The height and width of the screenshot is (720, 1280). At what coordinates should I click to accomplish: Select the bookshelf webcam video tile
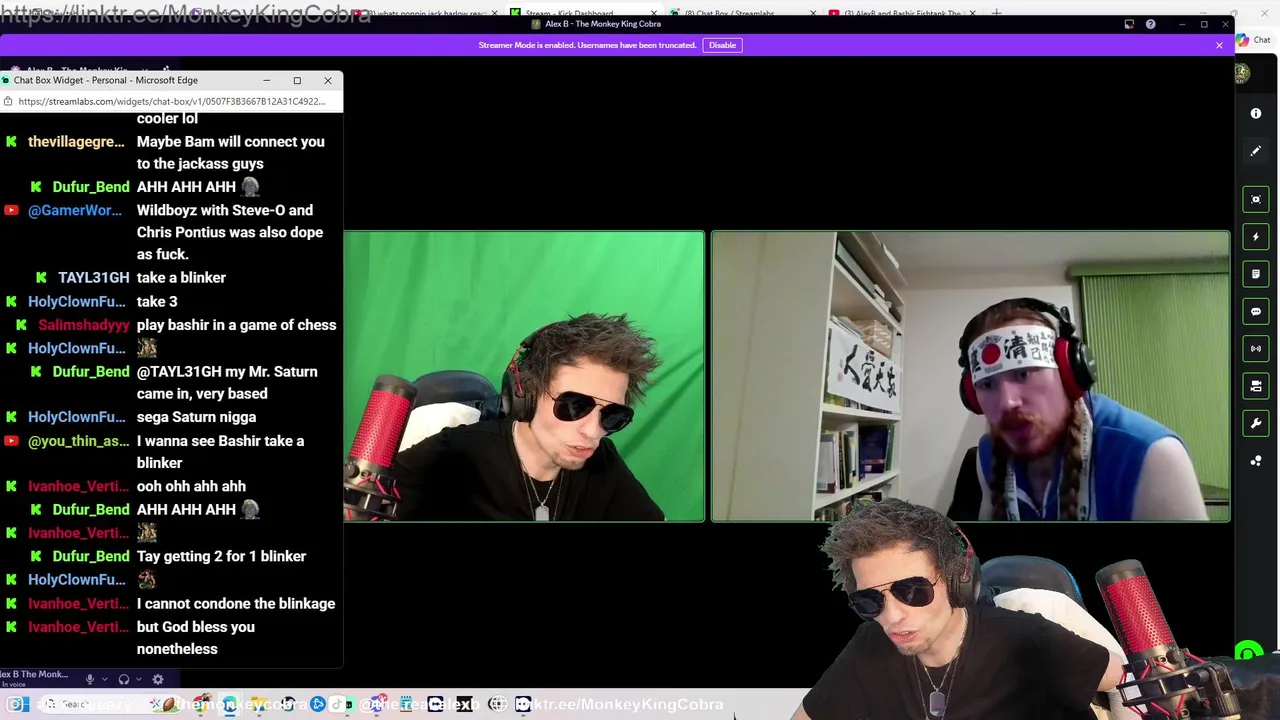pyautogui.click(x=970, y=376)
